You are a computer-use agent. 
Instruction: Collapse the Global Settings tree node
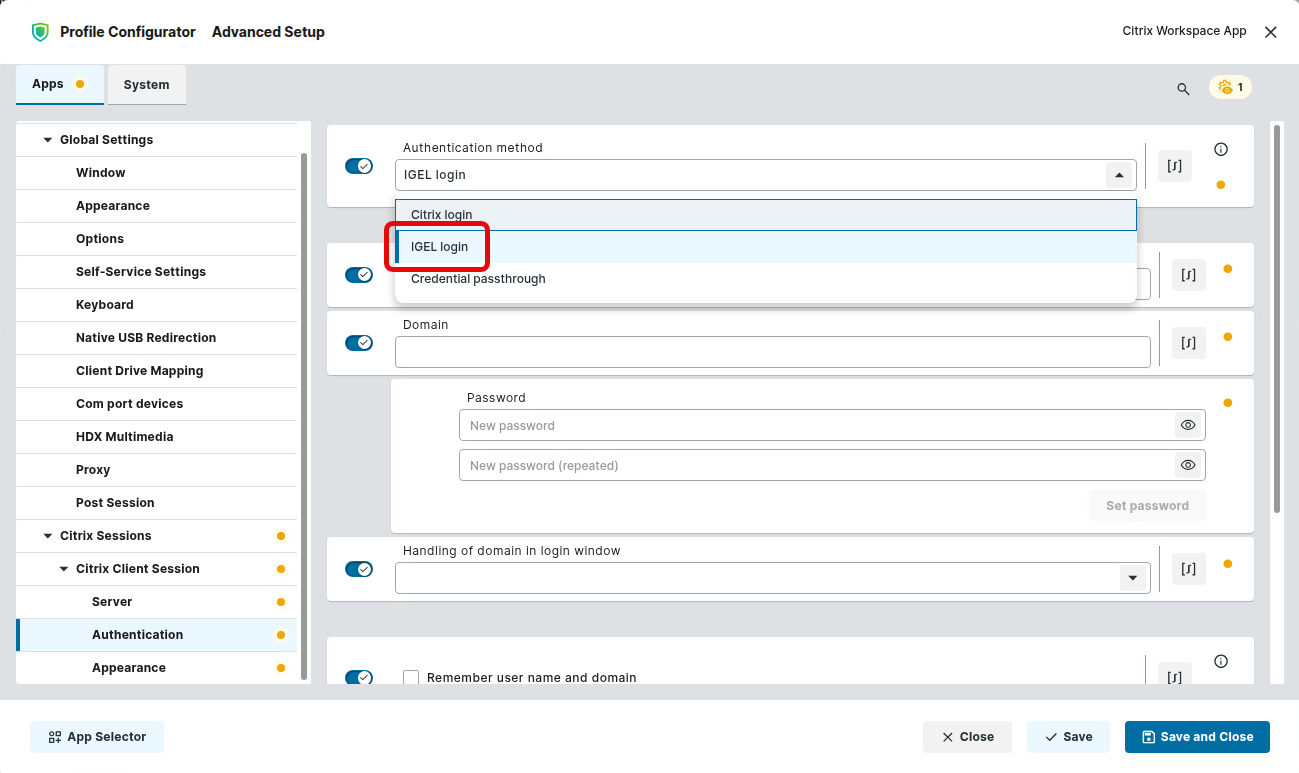pyautogui.click(x=48, y=140)
